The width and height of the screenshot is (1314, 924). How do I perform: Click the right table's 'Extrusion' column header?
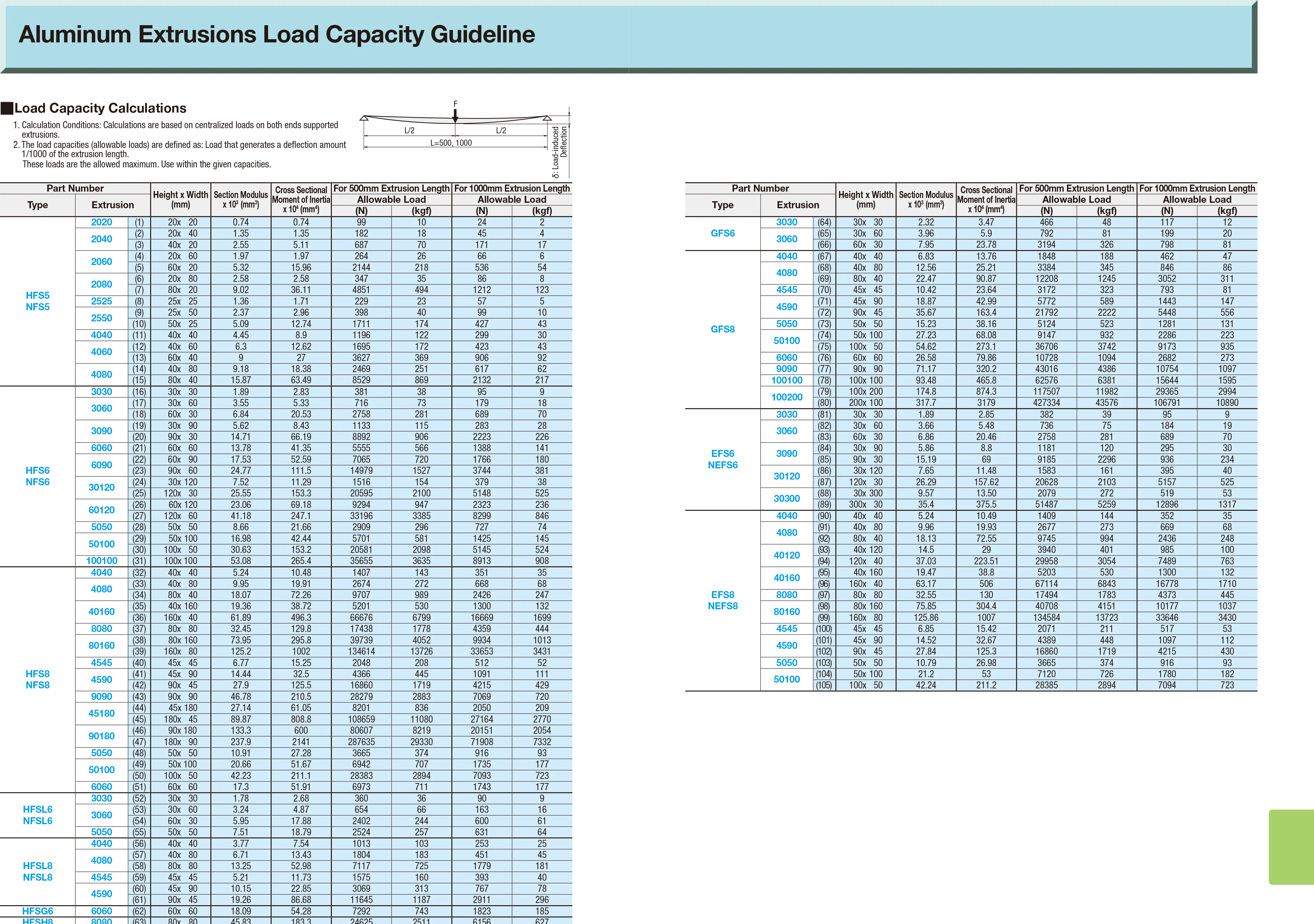click(798, 205)
